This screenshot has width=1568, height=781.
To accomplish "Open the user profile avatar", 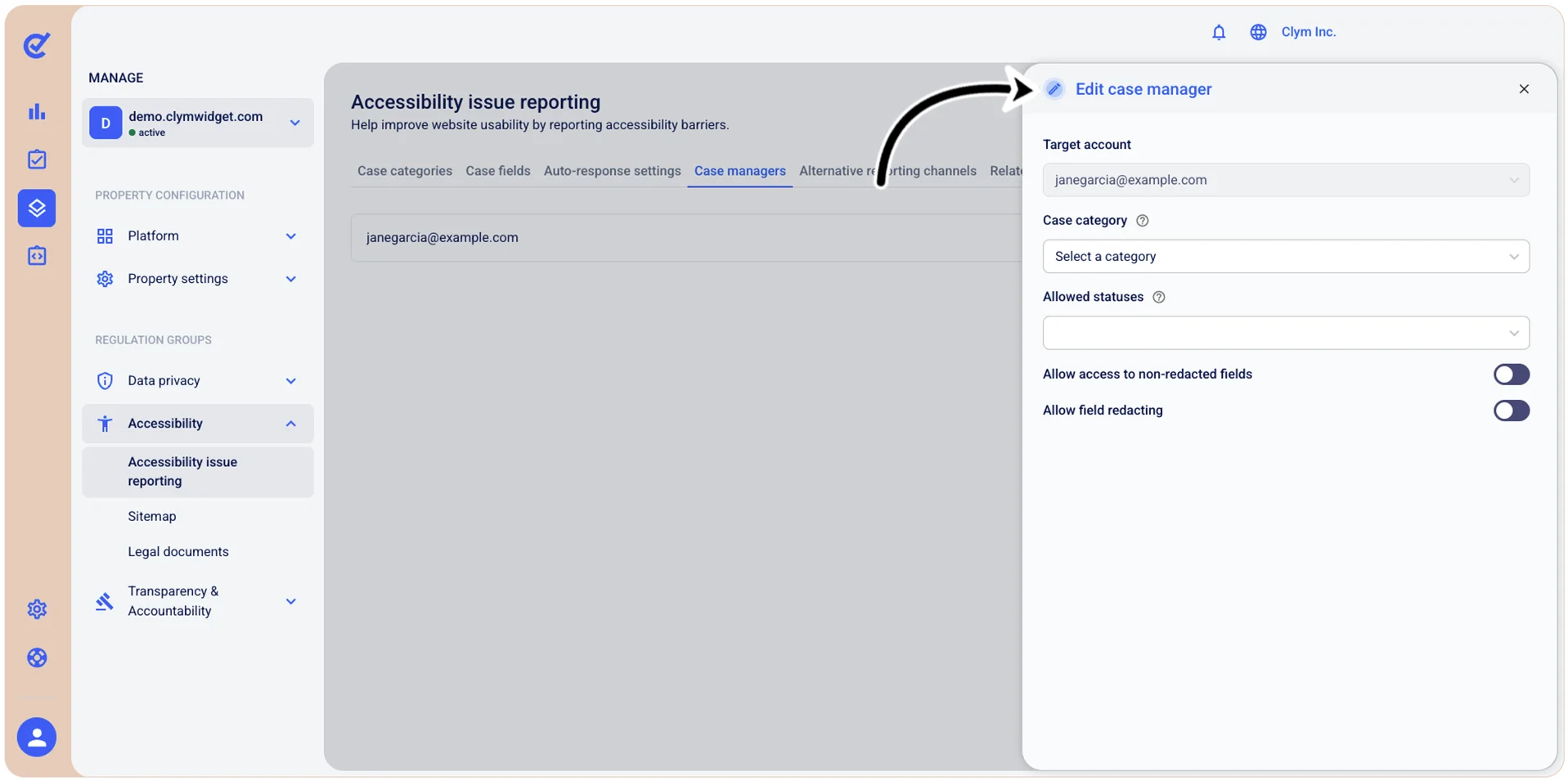I will (37, 737).
